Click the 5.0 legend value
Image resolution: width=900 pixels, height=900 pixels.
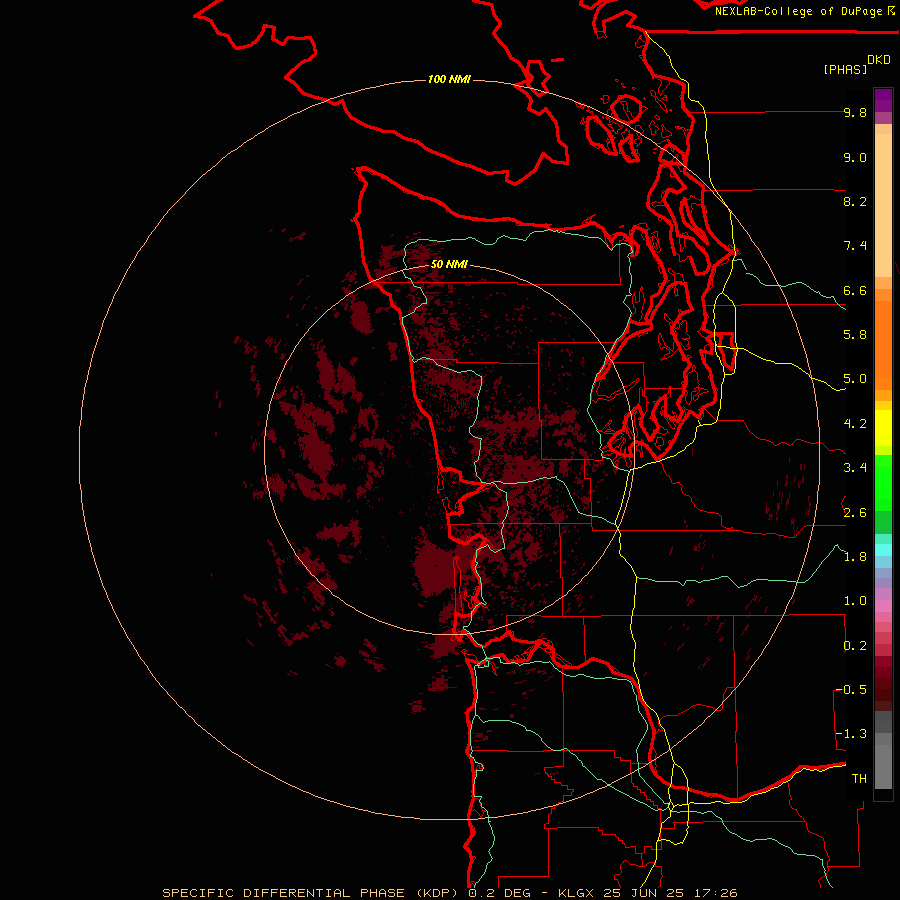[x=855, y=379]
